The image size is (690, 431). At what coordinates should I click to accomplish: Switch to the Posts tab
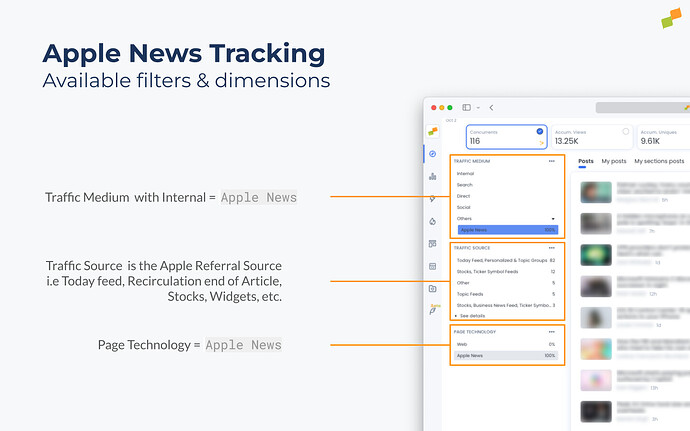[x=586, y=161]
